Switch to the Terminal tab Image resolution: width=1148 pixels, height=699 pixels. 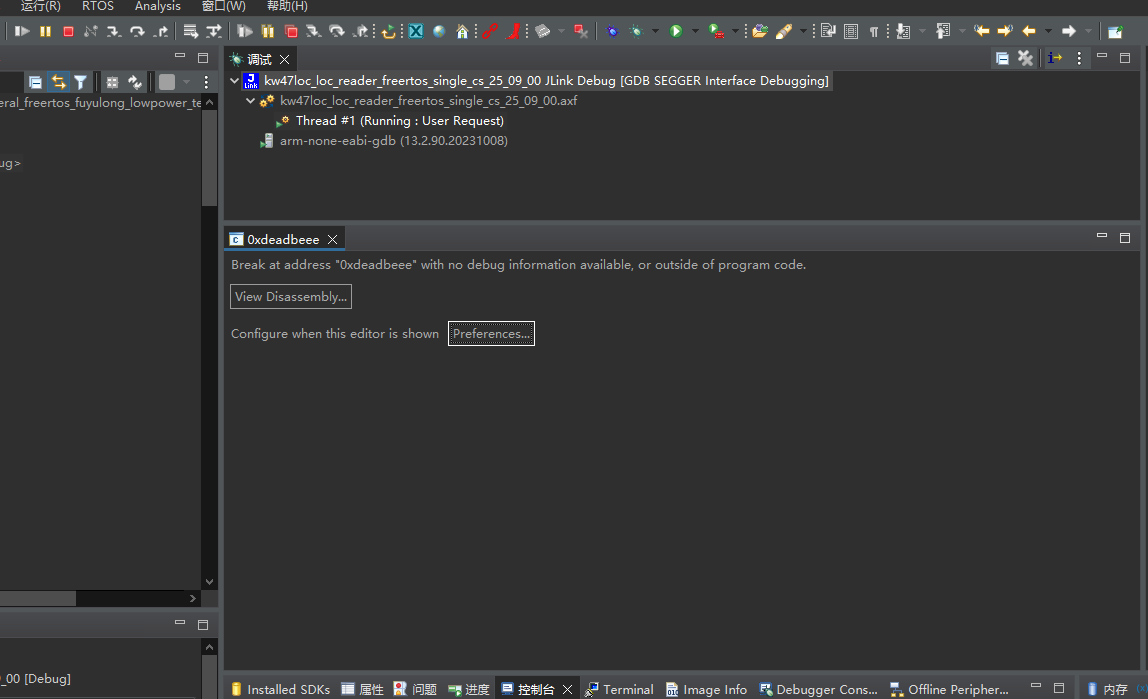click(619, 689)
